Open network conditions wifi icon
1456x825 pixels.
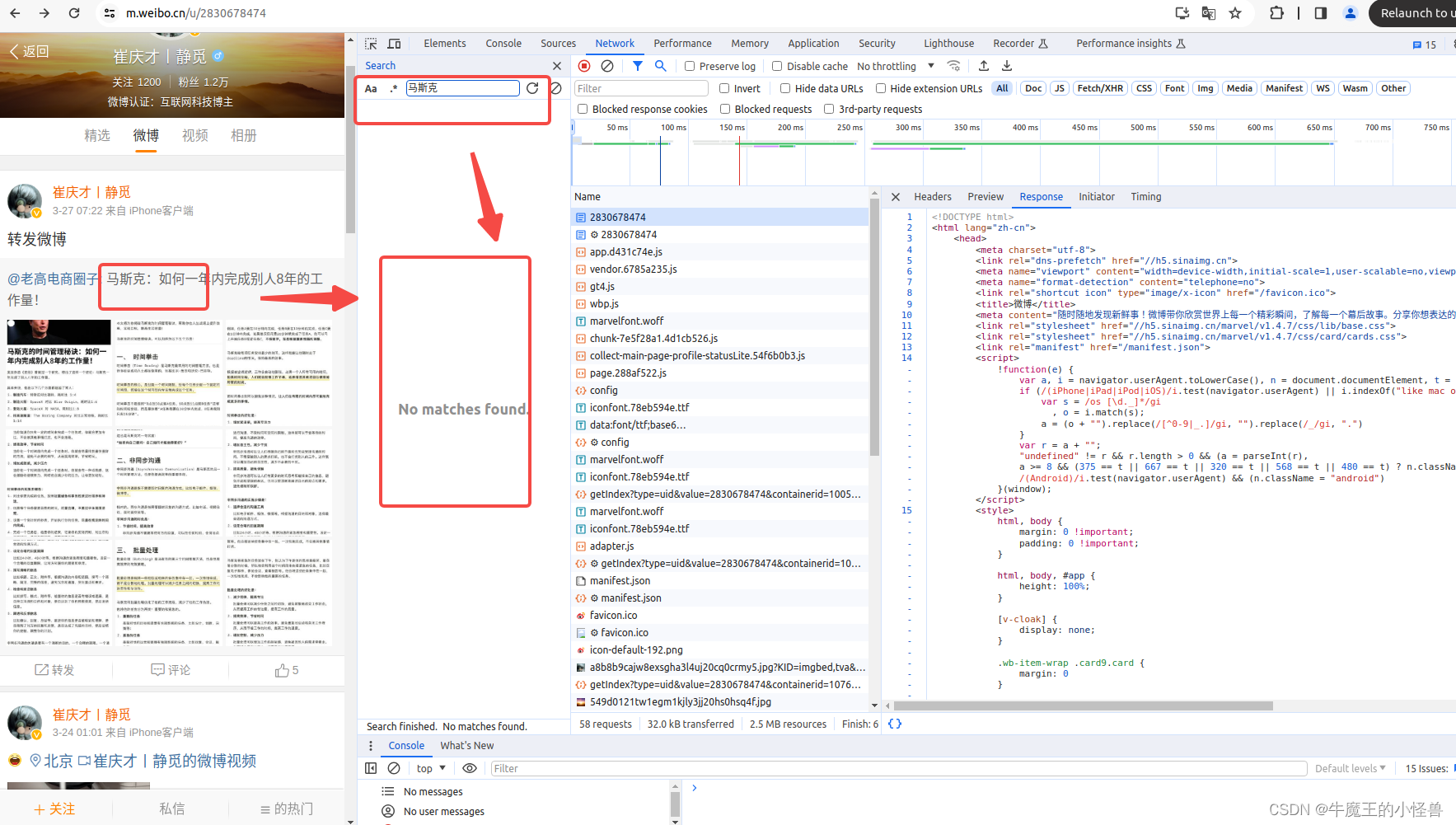click(953, 66)
